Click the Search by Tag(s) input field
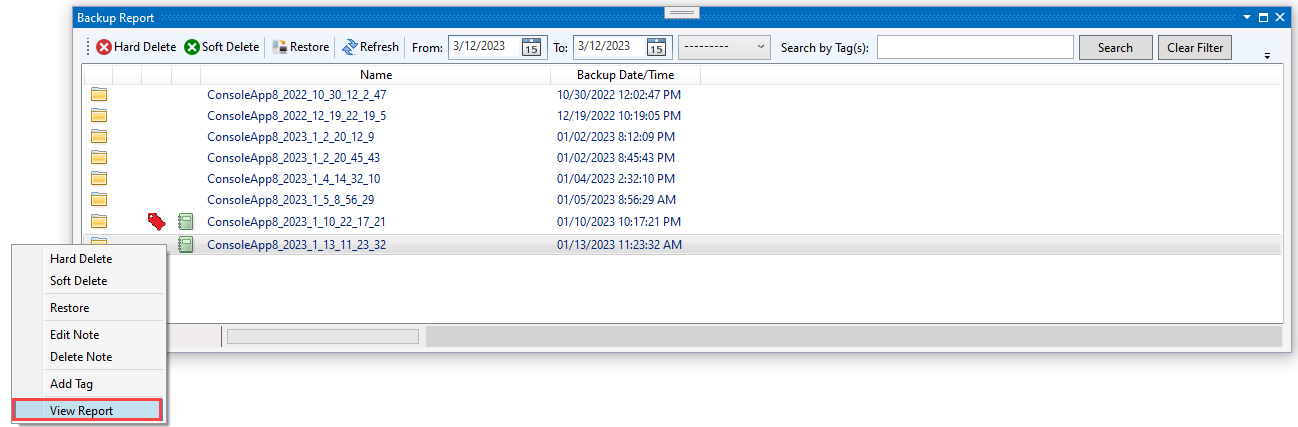1298x427 pixels. [974, 47]
